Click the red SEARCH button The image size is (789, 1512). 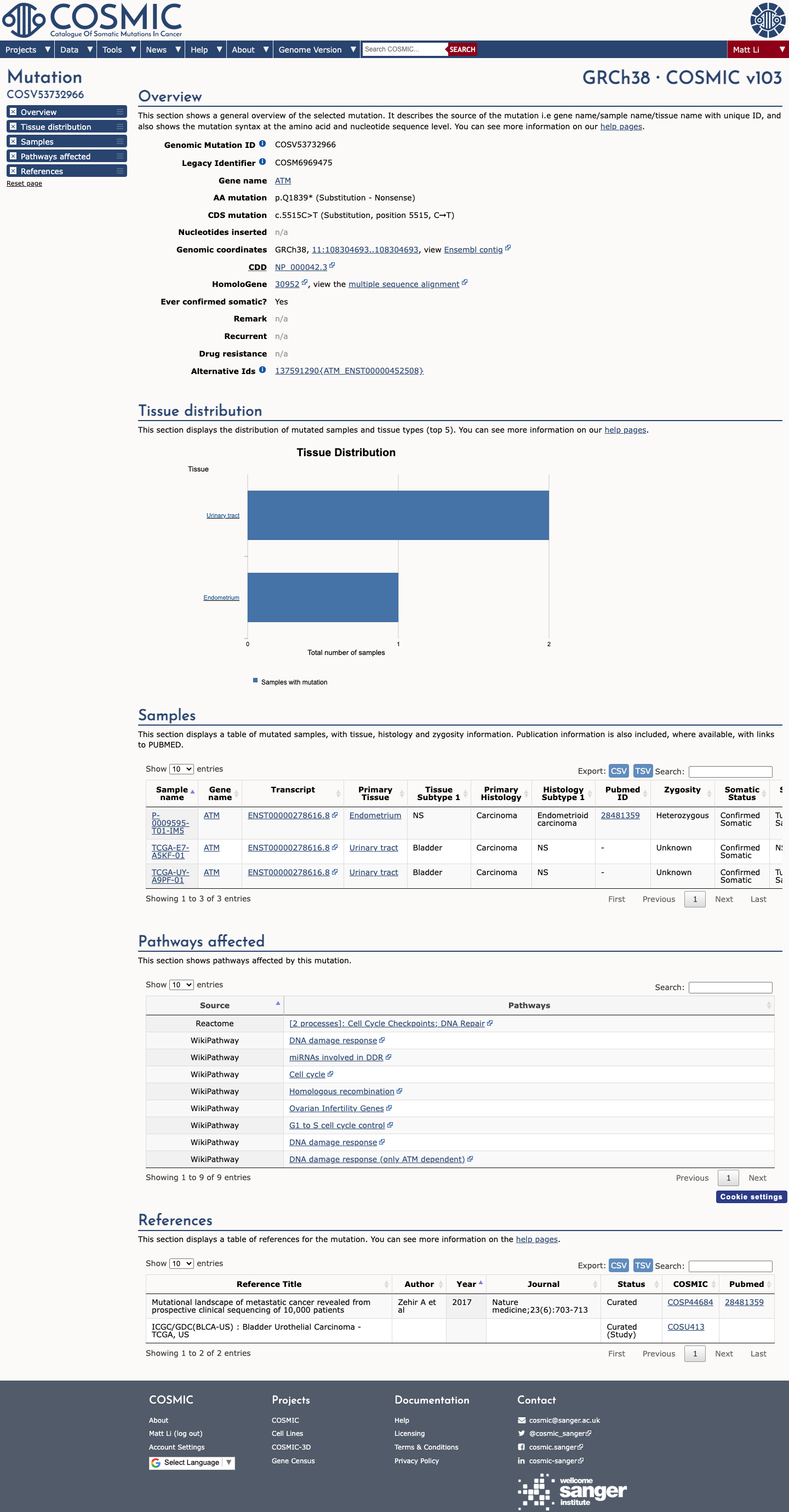click(462, 49)
